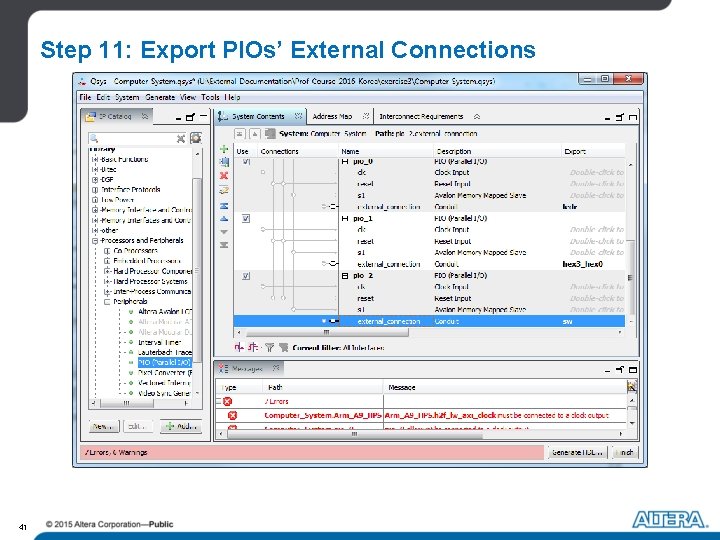Image resolution: width=720 pixels, height=540 pixels.
Task: Click the IP Catalog vertical scrollbar
Action: tap(197, 271)
